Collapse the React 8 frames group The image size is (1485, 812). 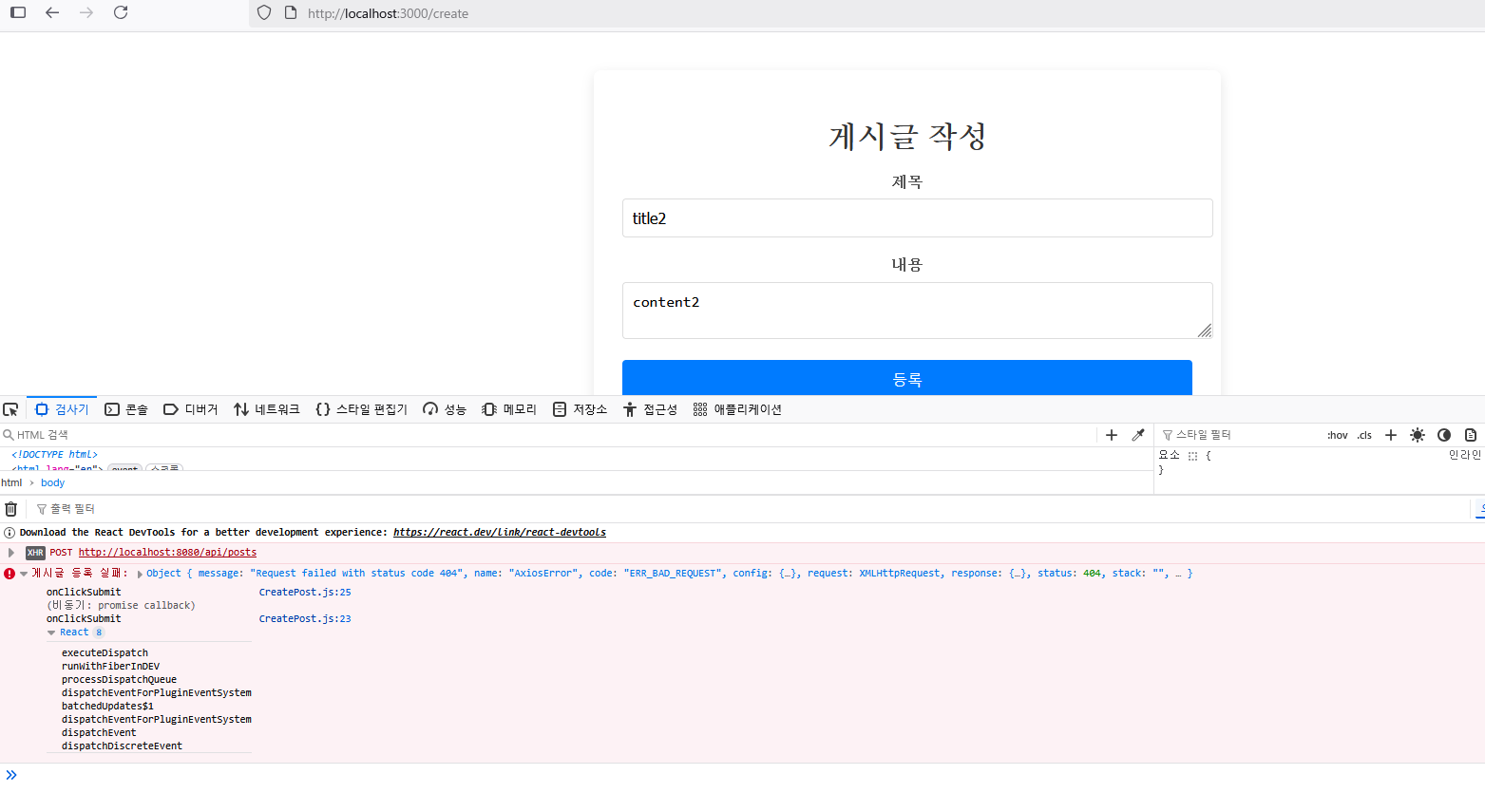pyautogui.click(x=51, y=633)
